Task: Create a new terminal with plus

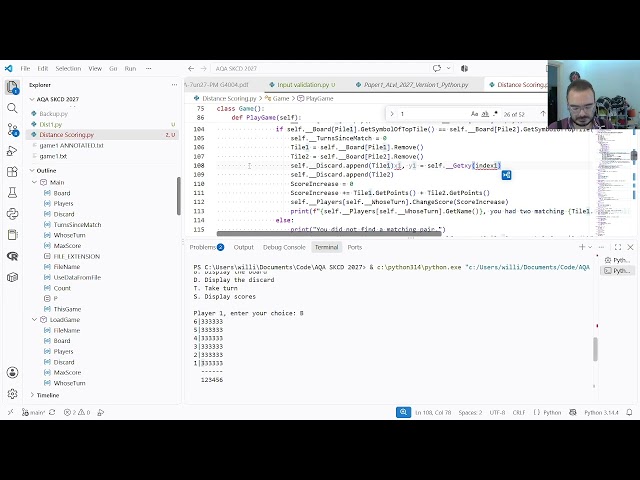Action: [x=582, y=247]
